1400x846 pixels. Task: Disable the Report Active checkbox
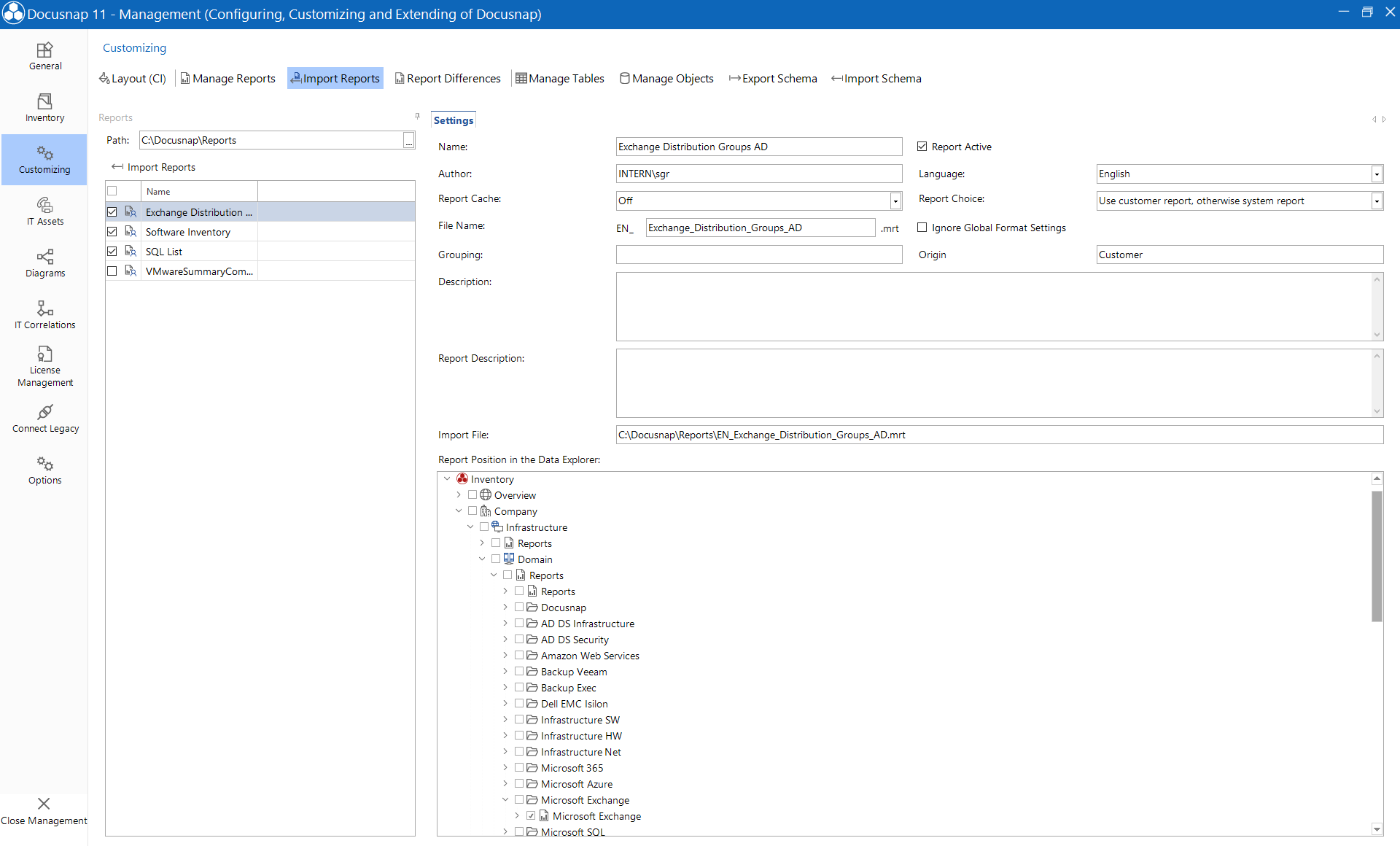tap(922, 146)
